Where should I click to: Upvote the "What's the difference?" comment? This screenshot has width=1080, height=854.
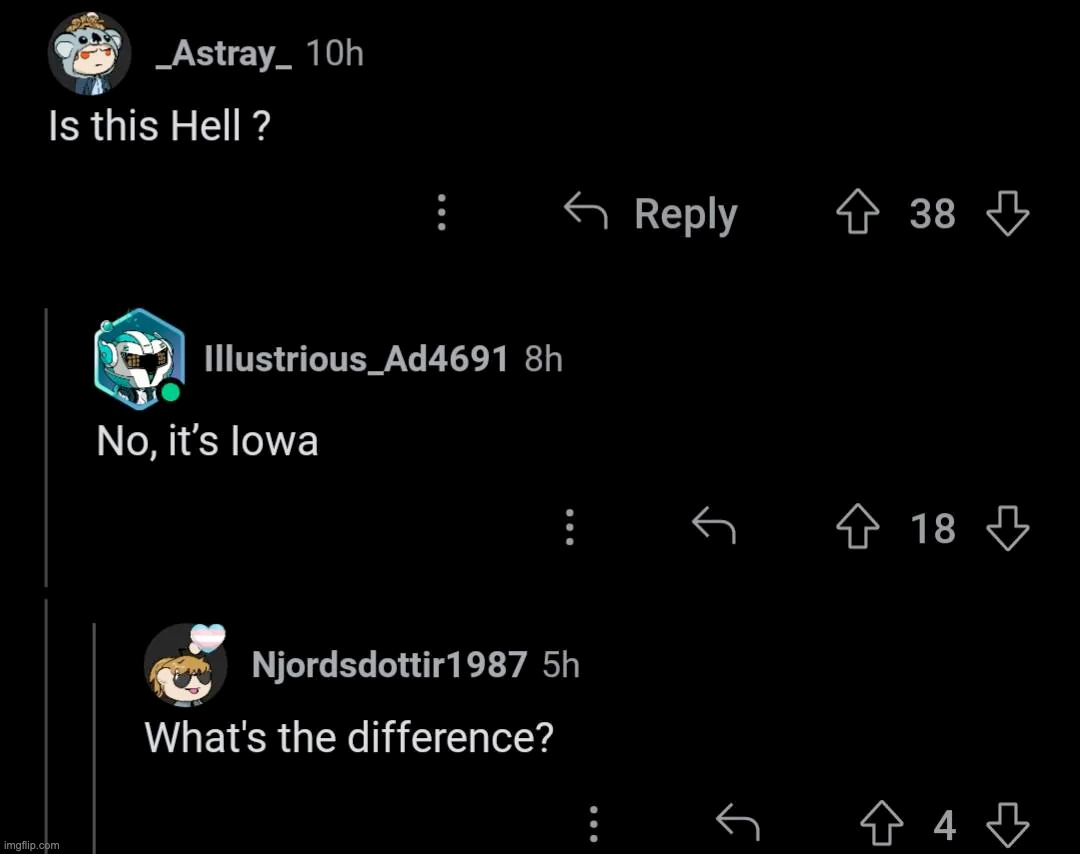pos(880,825)
